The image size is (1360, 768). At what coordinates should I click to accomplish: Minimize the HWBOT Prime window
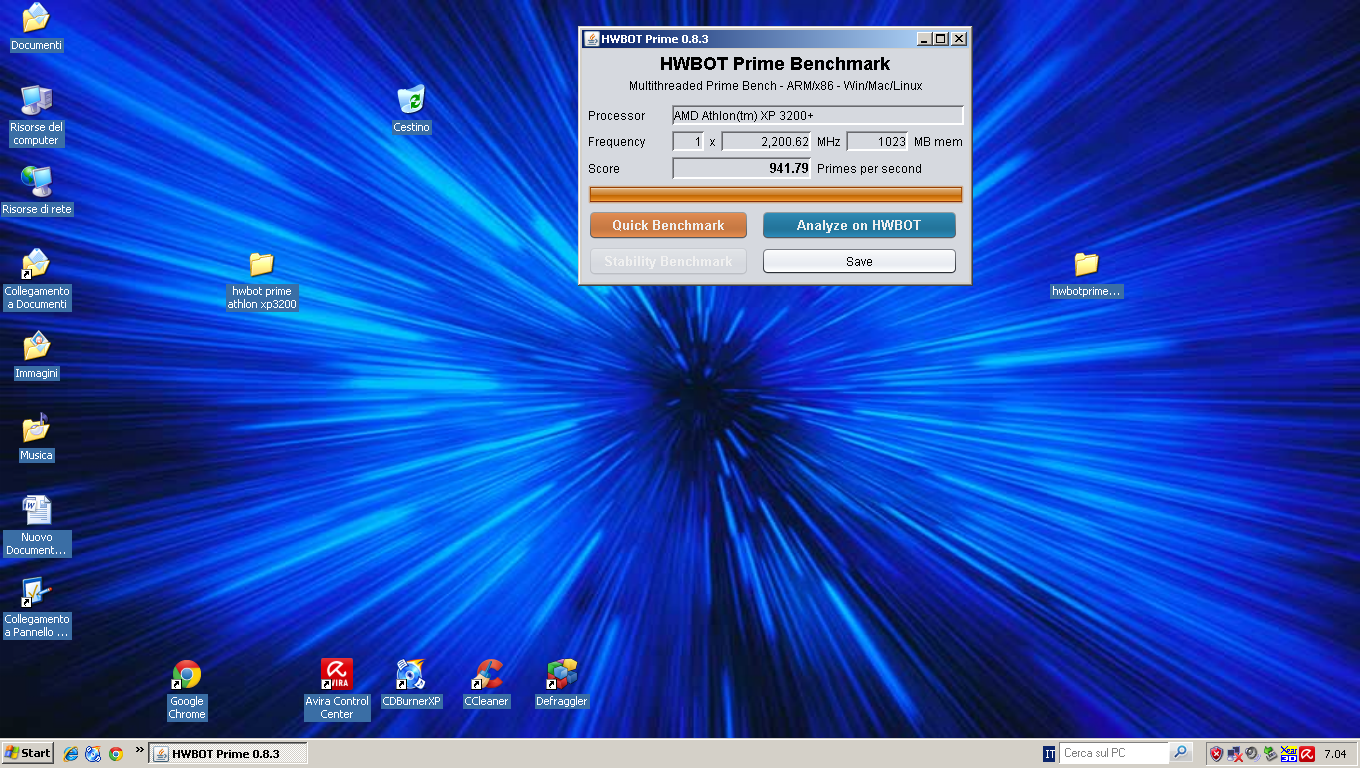pos(924,39)
